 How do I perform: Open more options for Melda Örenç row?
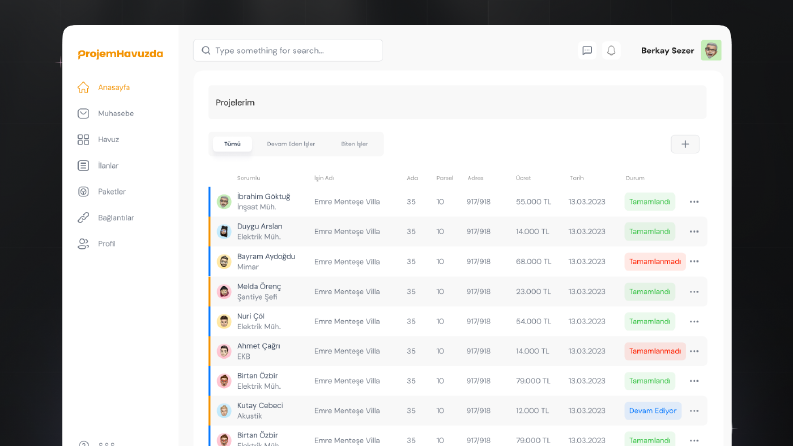[694, 292]
